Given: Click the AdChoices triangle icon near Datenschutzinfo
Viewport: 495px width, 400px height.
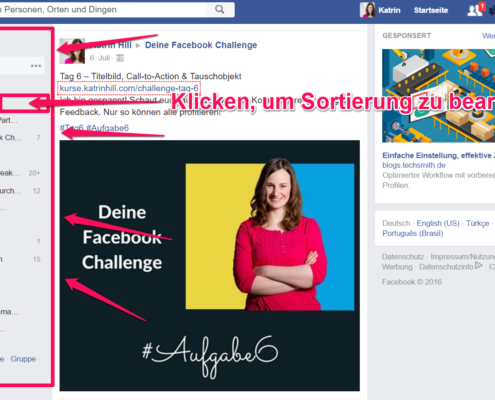Looking at the screenshot, I should click(x=478, y=266).
